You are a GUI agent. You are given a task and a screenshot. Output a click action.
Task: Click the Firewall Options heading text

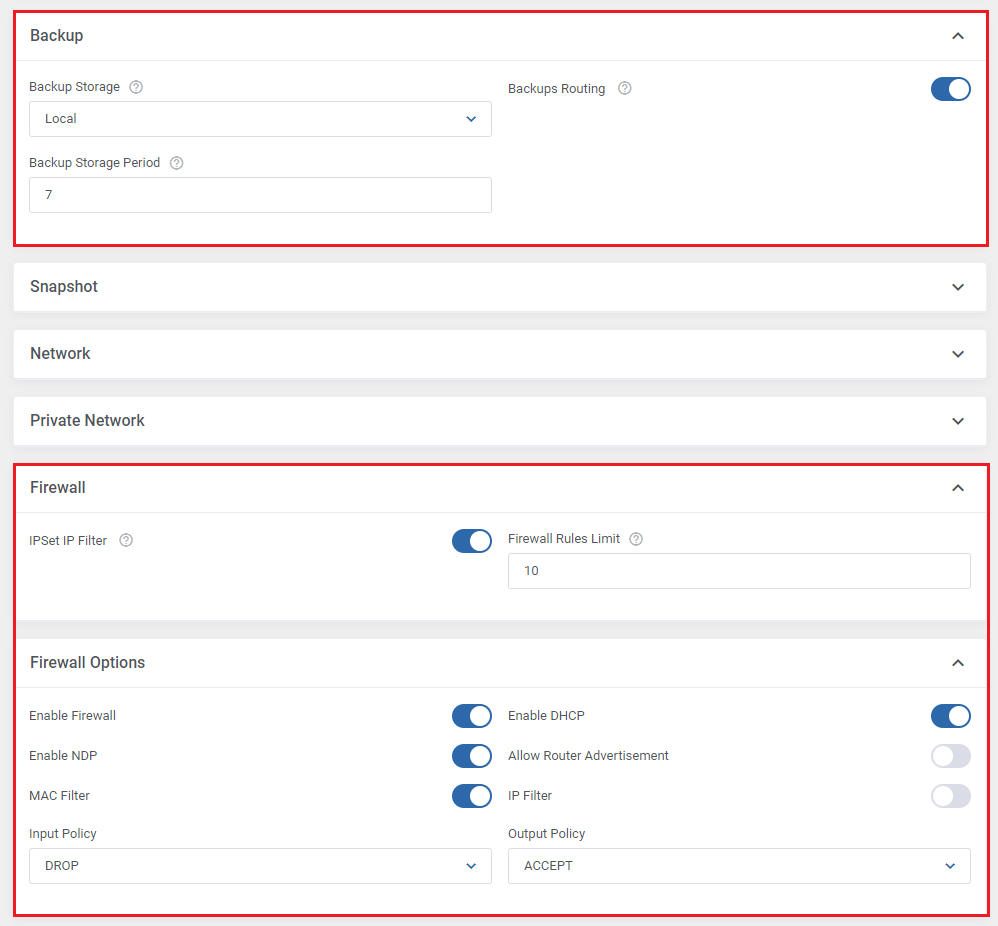point(87,663)
